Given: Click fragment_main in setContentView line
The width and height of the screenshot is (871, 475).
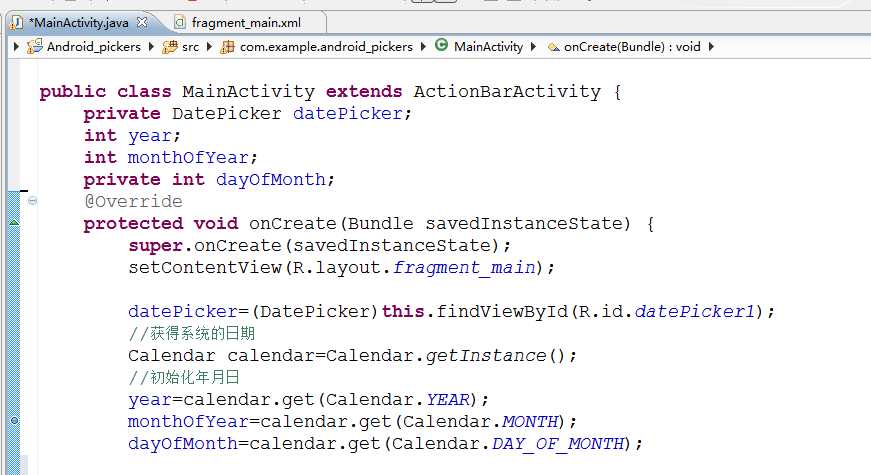Looking at the screenshot, I should tap(464, 268).
